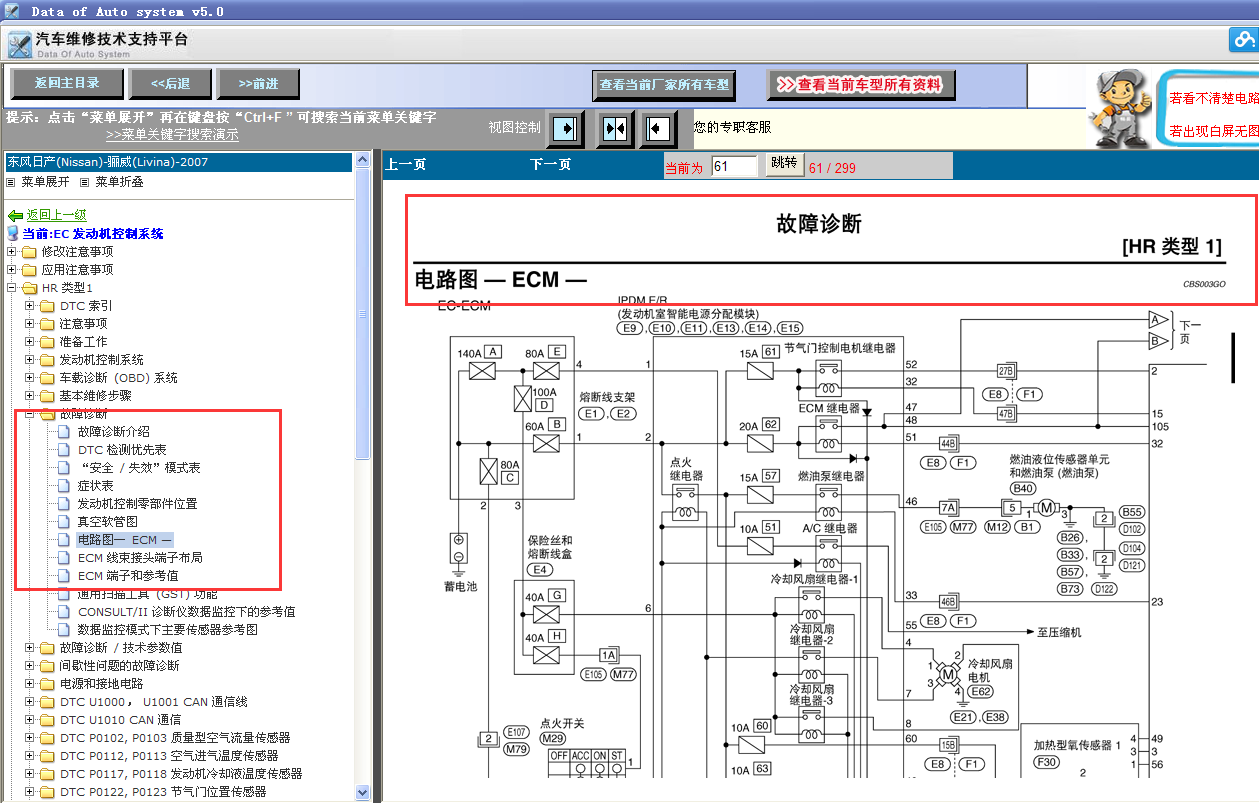Expand the 应用注意事项 folder node
The width and height of the screenshot is (1259, 803).
click(x=11, y=270)
